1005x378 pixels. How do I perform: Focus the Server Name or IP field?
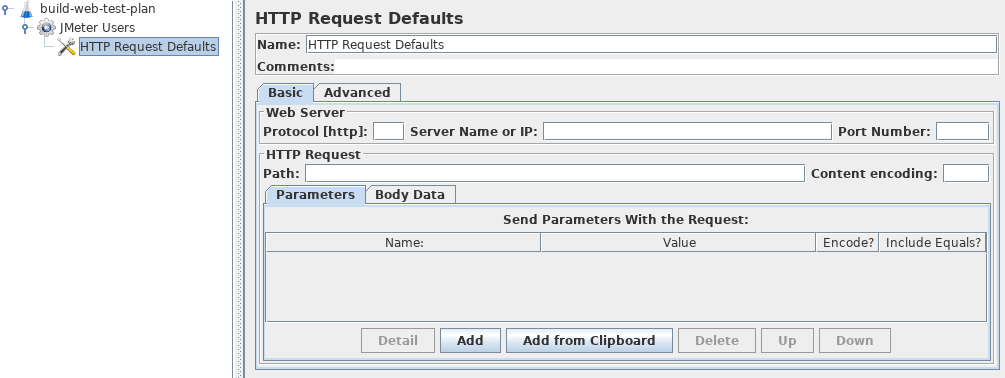(687, 131)
